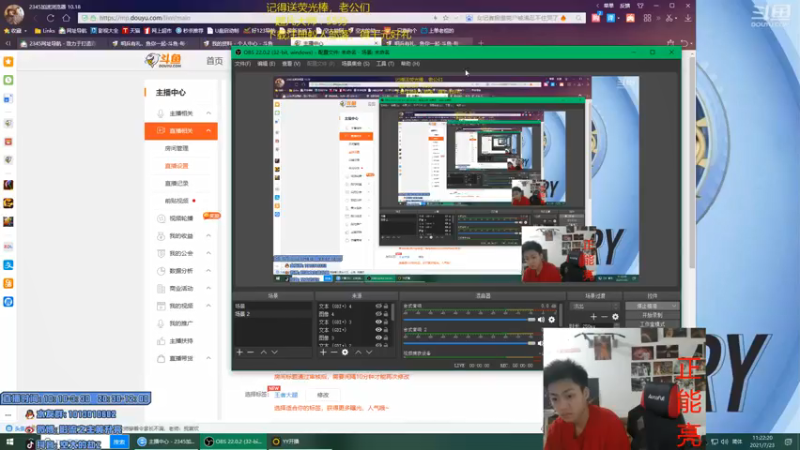Expand the 我的视频 sidebar section
Image resolution: width=800 pixels, height=450 pixels.
(x=209, y=306)
